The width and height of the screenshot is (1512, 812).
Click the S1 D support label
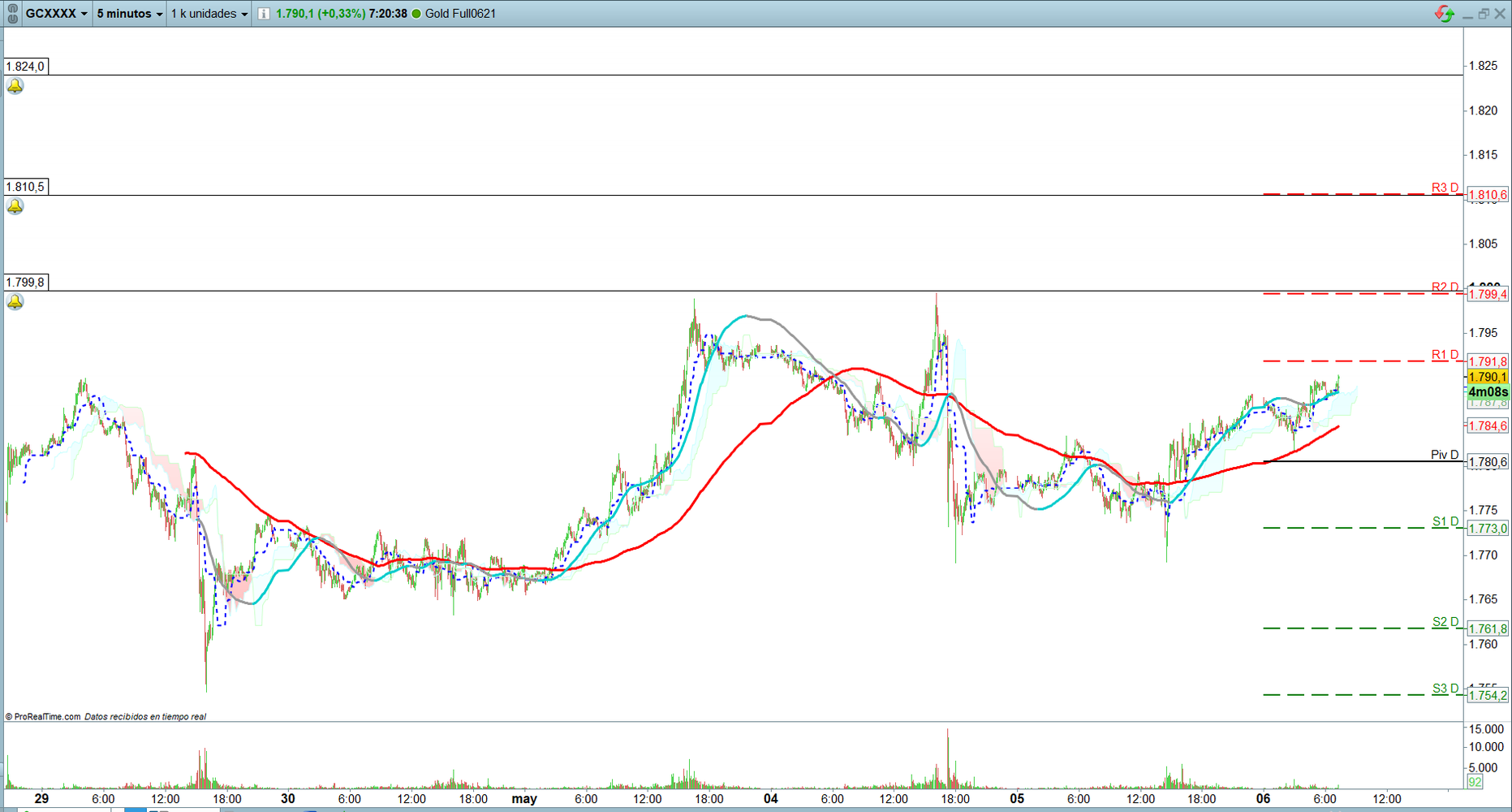pyautogui.click(x=1445, y=521)
